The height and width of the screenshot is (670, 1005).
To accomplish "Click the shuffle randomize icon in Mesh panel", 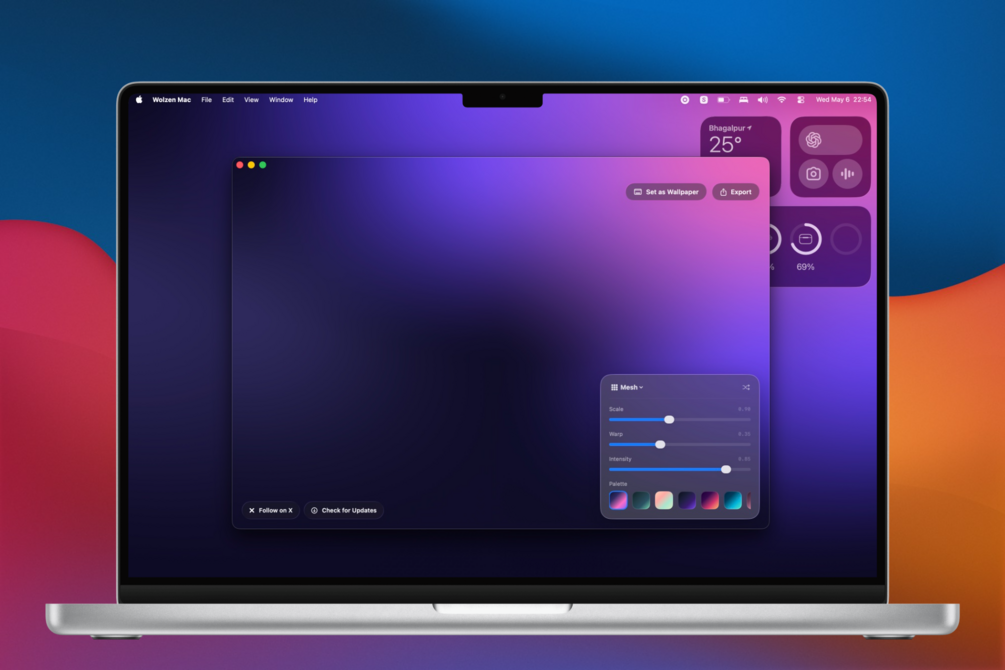I will [x=746, y=387].
